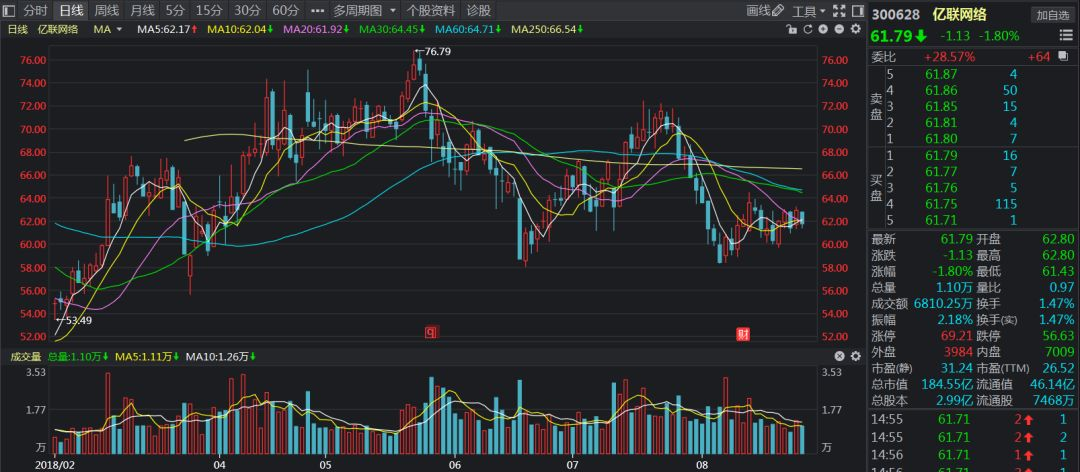Open the 诊股 stock diagnosis tab

tap(479, 10)
